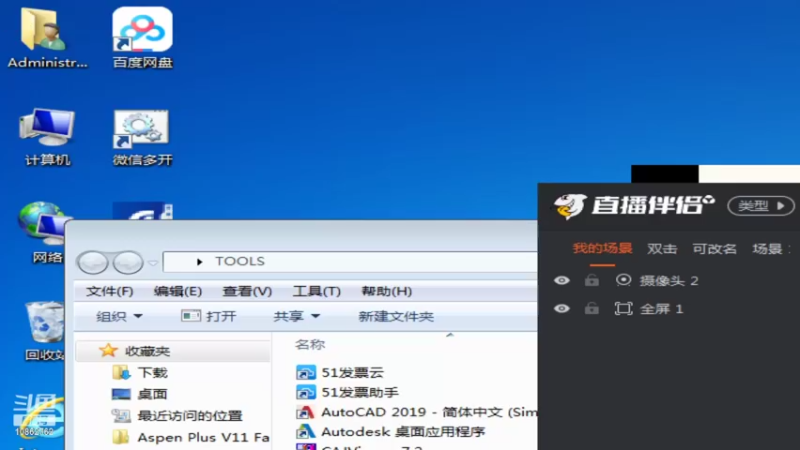Image resolution: width=800 pixels, height=450 pixels.
Task: Click the 下载 folder icon in sidebar
Action: [x=121, y=372]
